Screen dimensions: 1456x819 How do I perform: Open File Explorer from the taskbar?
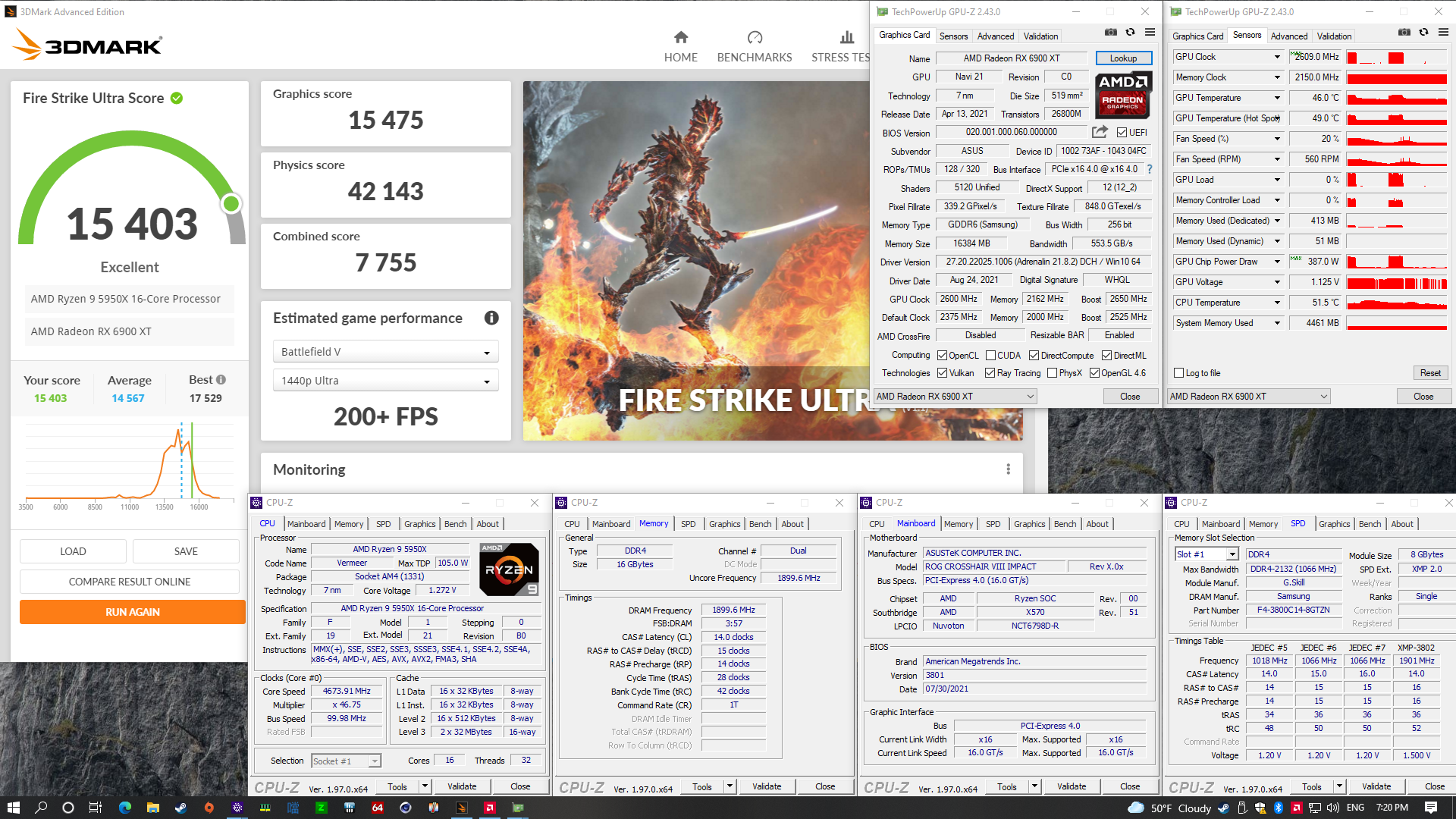[152, 808]
